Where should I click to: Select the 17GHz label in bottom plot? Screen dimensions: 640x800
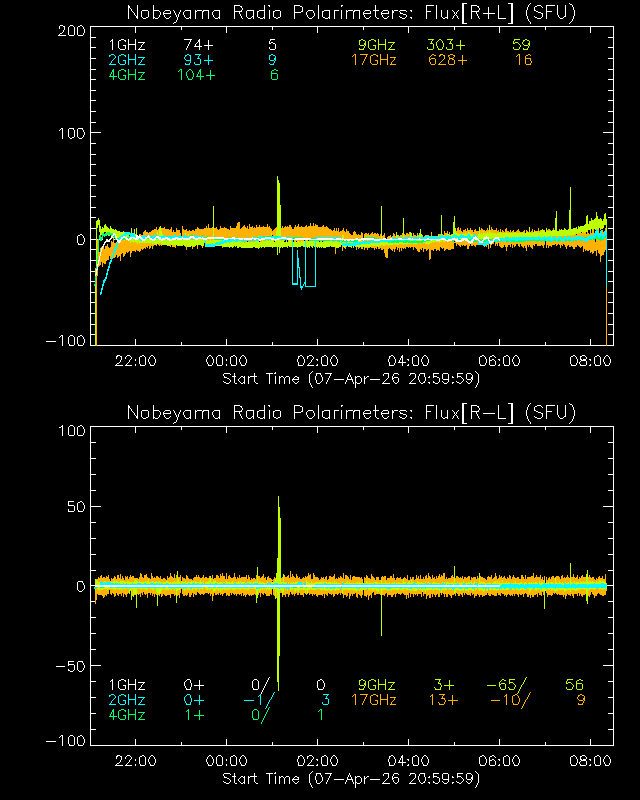coord(374,700)
